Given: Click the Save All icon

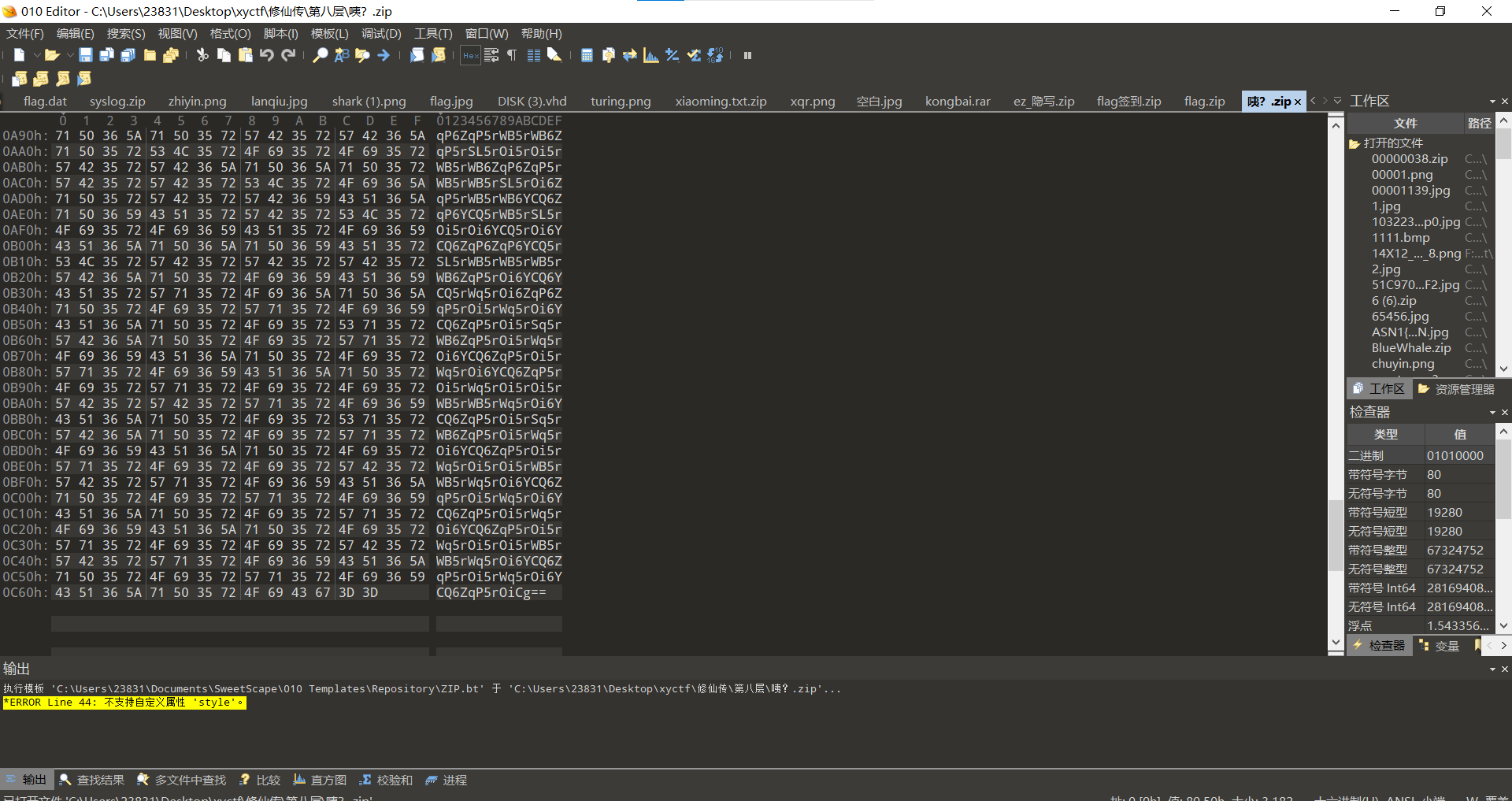Looking at the screenshot, I should click(x=128, y=55).
